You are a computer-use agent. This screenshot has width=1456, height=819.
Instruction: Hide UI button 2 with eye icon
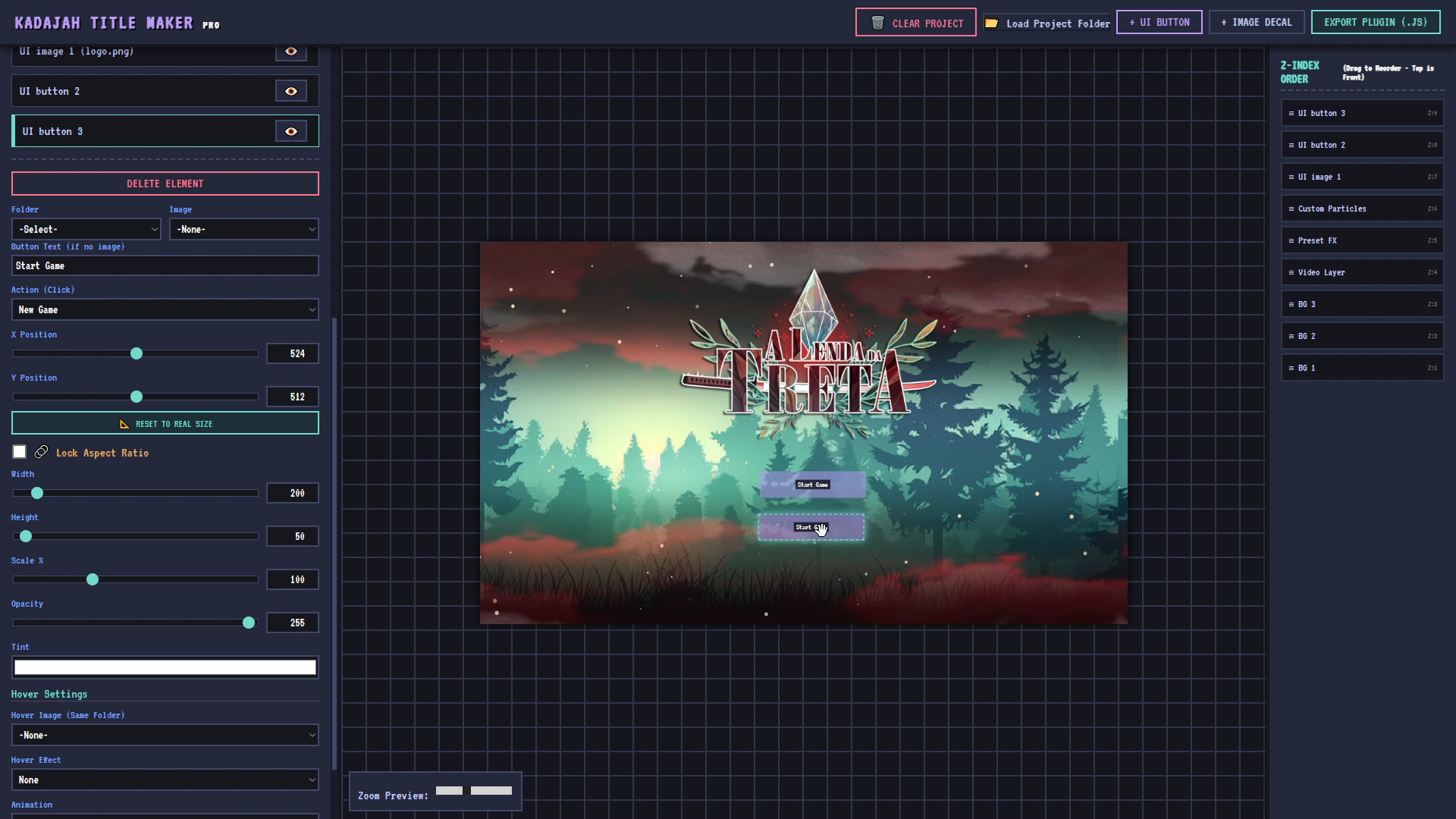290,91
